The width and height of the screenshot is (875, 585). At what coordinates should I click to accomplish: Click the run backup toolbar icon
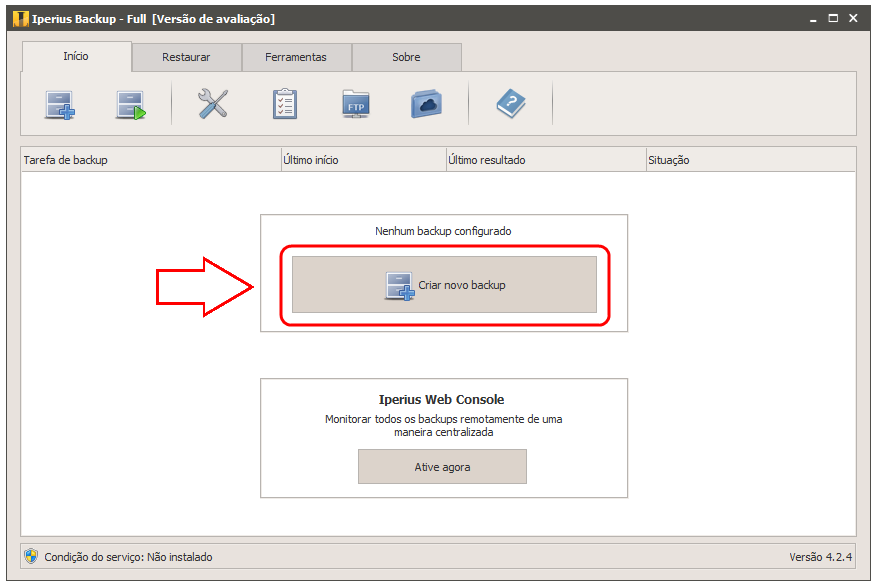pos(131,105)
